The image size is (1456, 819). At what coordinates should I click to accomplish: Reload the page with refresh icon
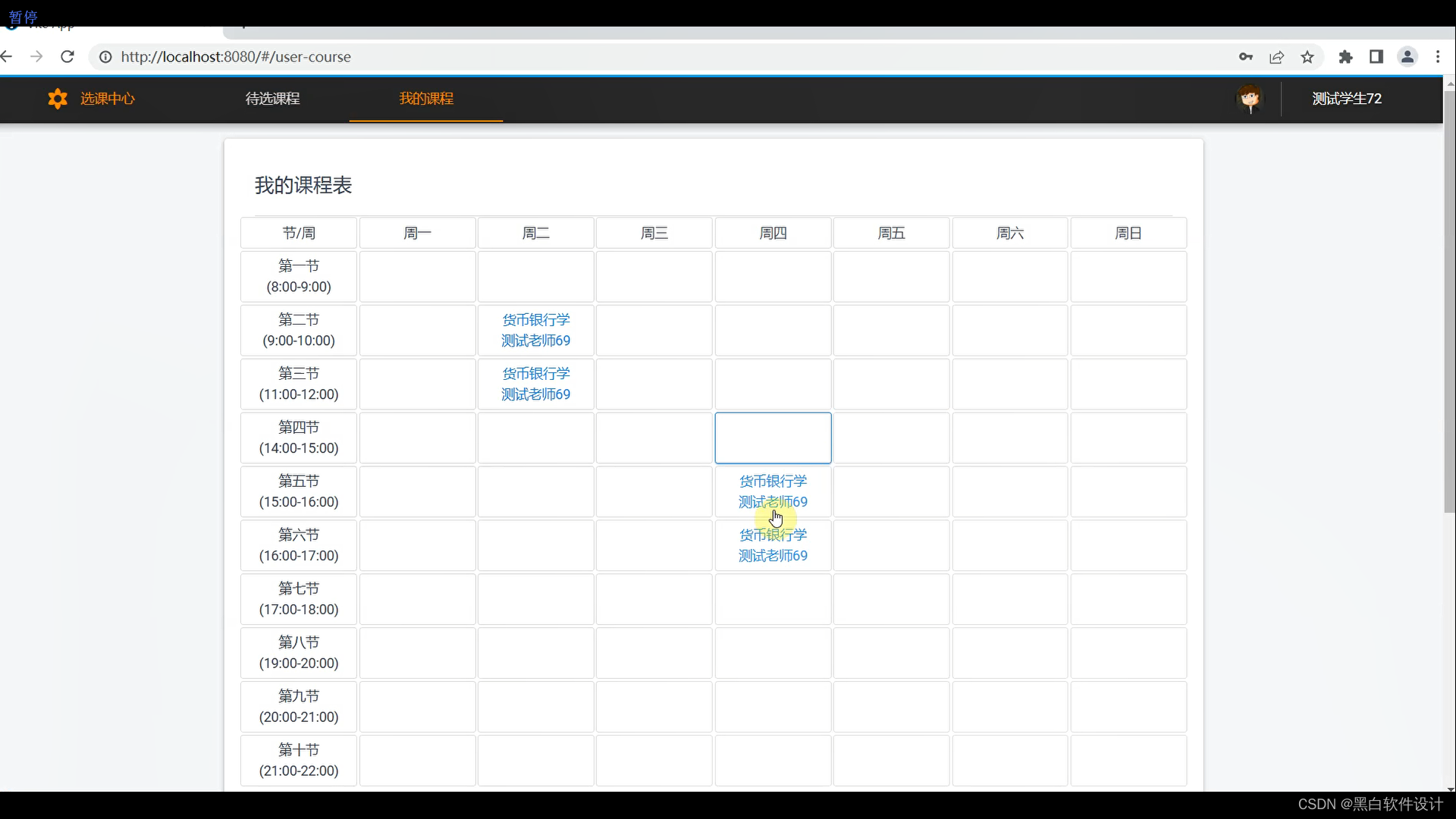click(67, 57)
